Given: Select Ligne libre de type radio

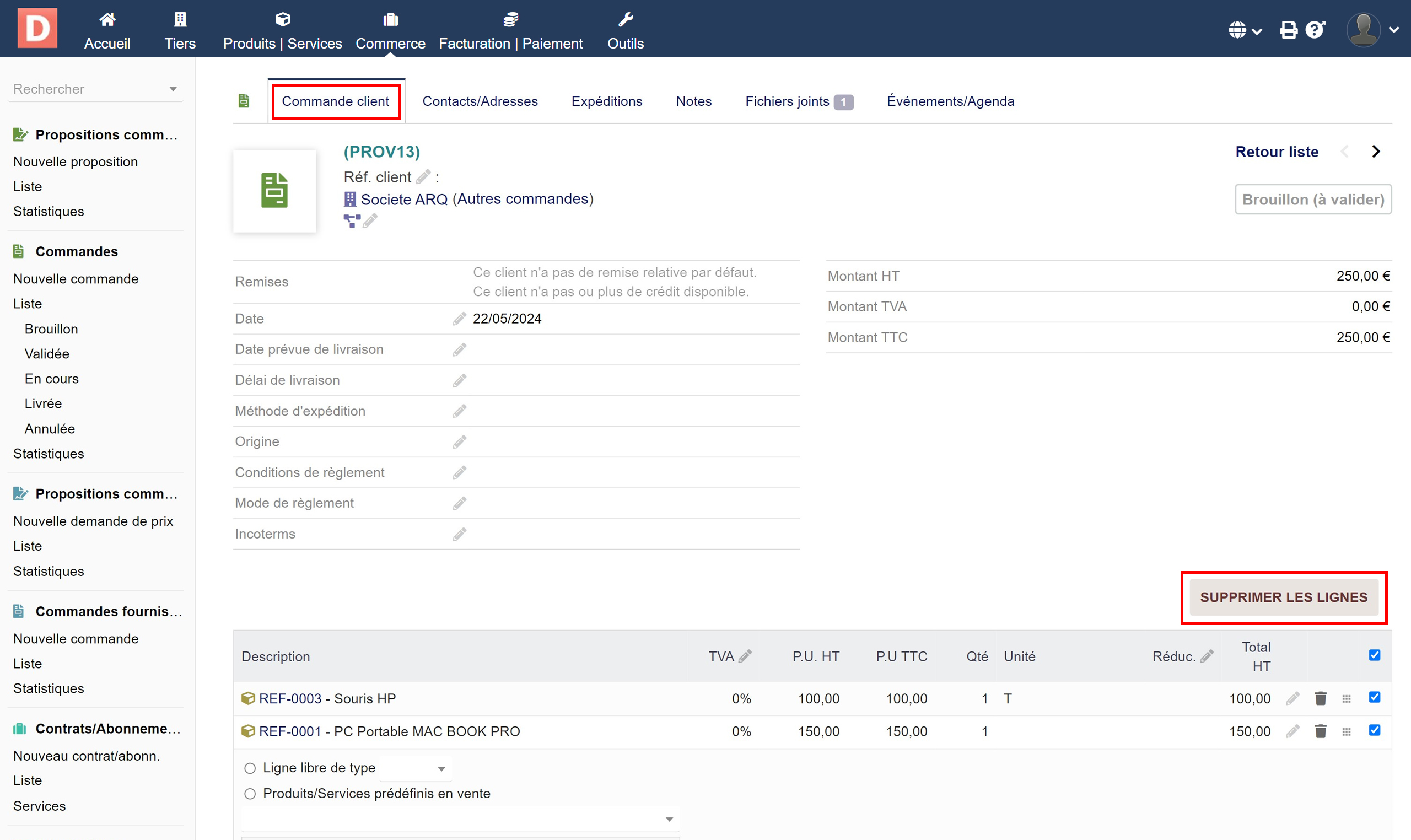Looking at the screenshot, I should click(x=250, y=768).
